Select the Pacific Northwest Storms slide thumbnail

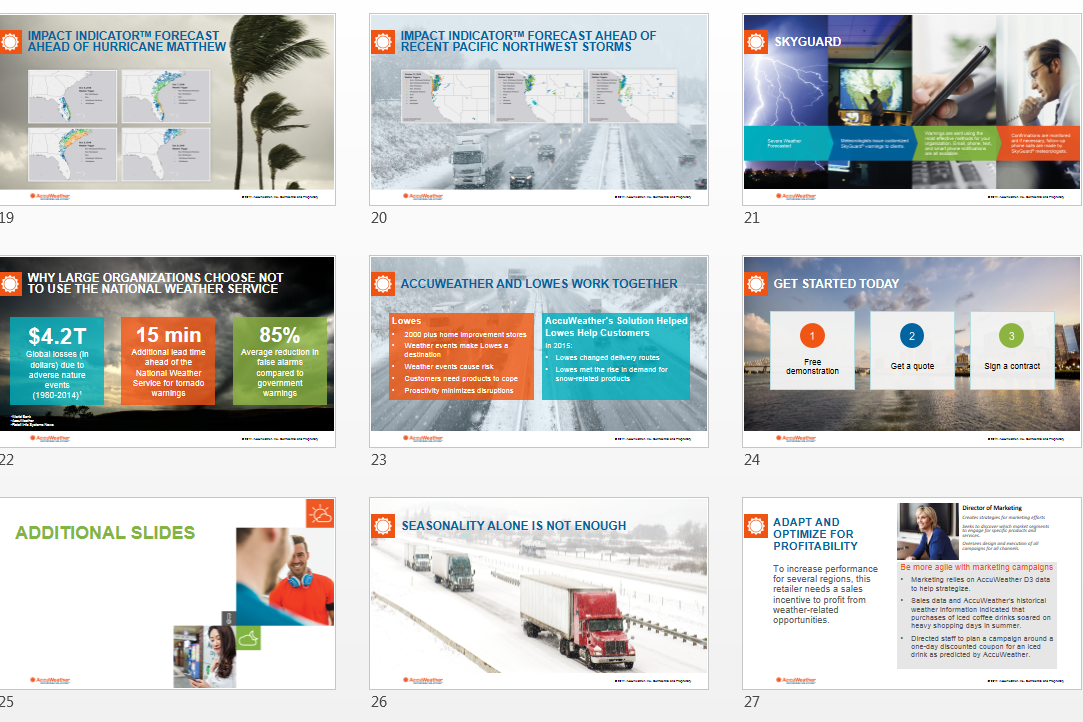point(539,109)
